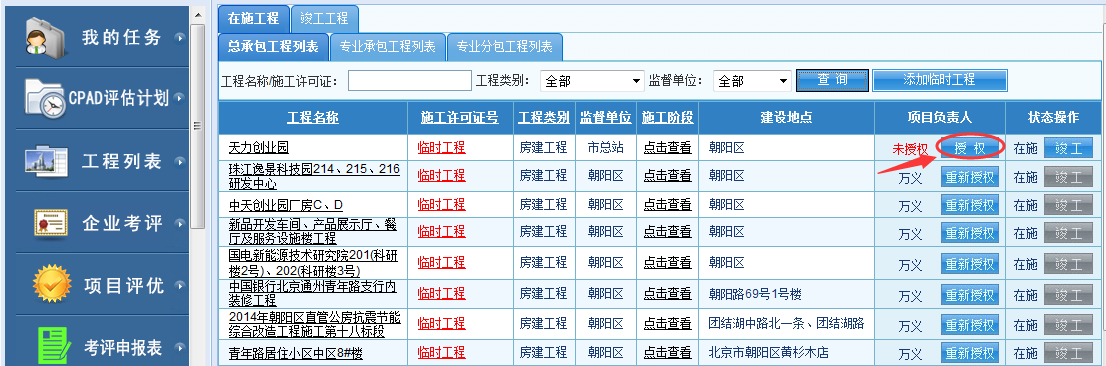The image size is (1106, 366).
Task: Open 新品开发车间、产品展示厅 project link
Action: point(312,231)
